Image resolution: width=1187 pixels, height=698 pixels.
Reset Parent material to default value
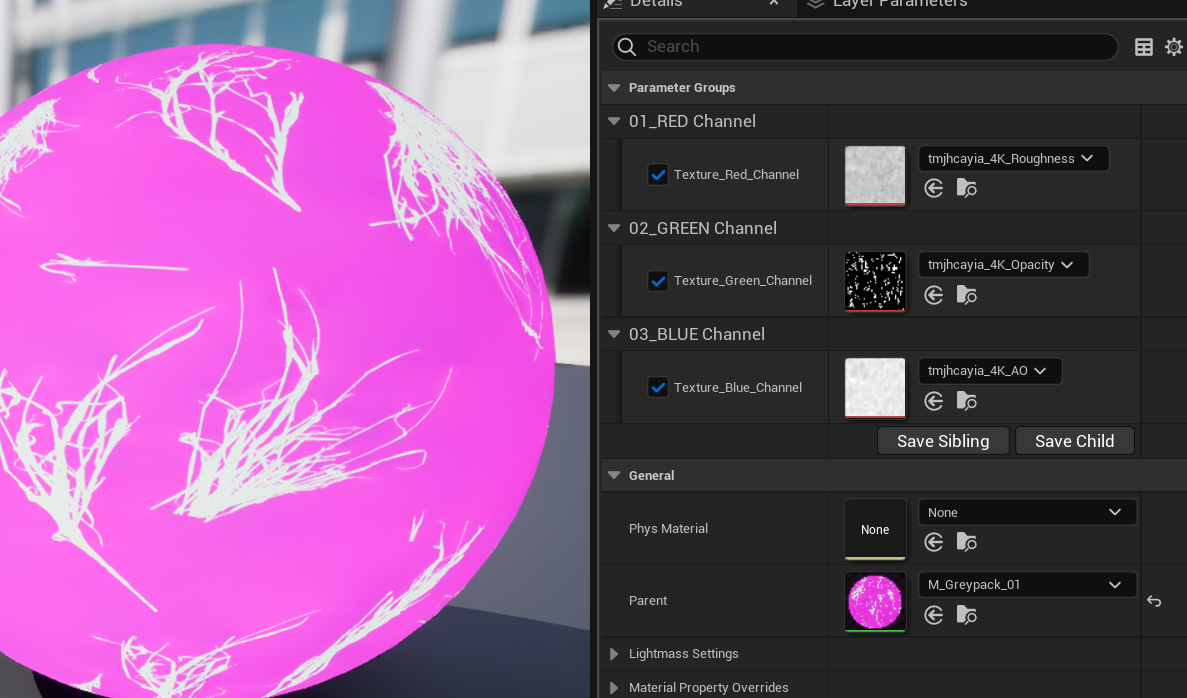[x=1154, y=601]
